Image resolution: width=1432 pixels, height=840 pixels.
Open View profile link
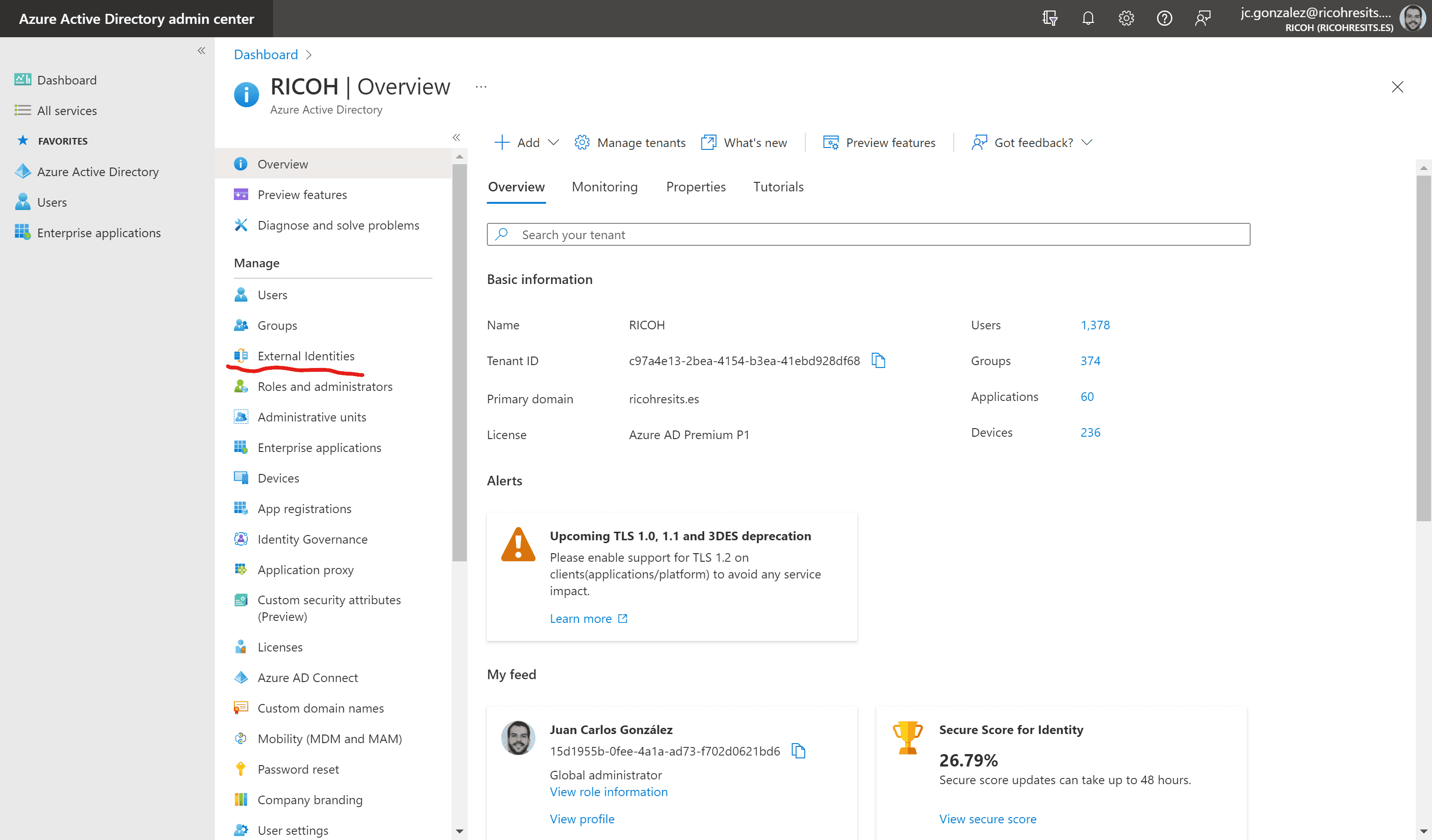click(x=582, y=819)
